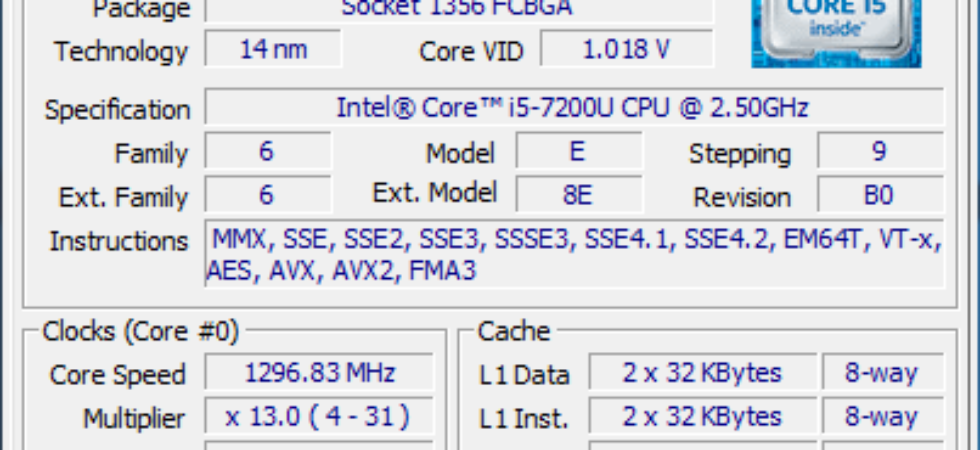Click the Multiplier field x 13.0
Image resolution: width=980 pixels, height=450 pixels.
pos(319,416)
